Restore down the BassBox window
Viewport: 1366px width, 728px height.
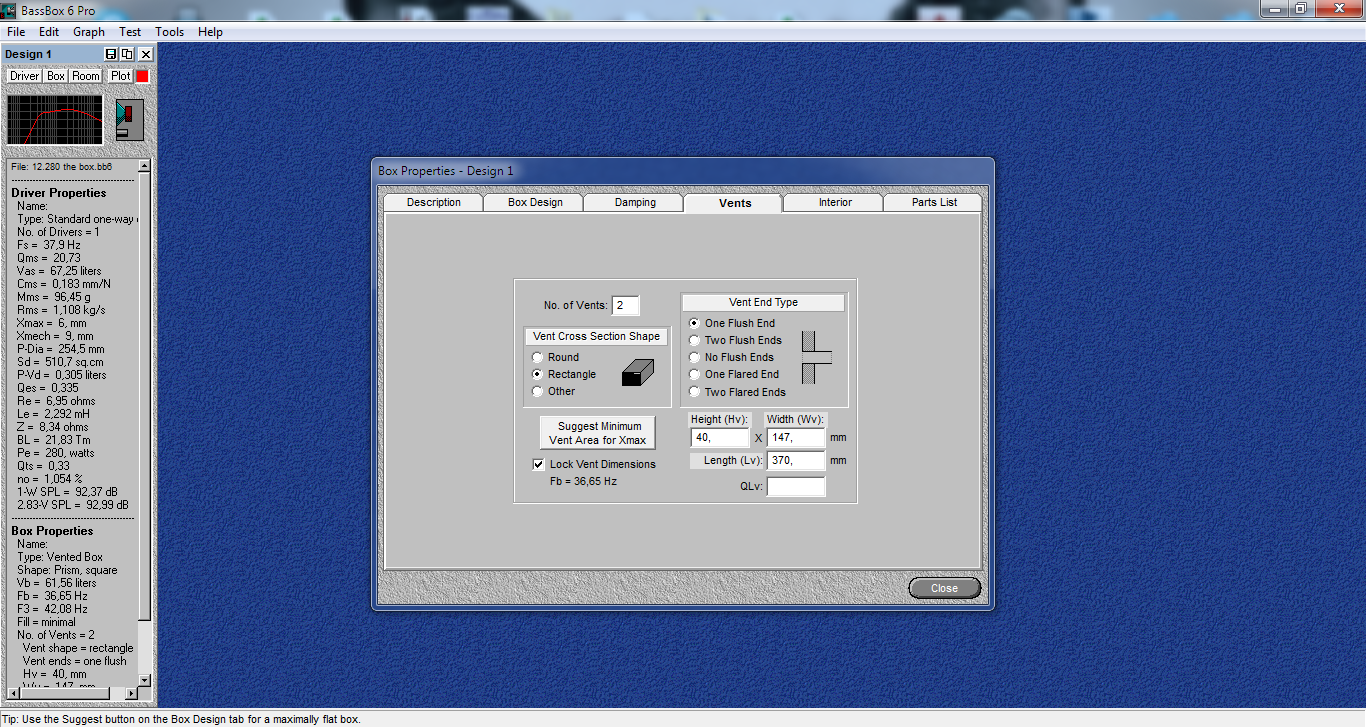[1300, 8]
